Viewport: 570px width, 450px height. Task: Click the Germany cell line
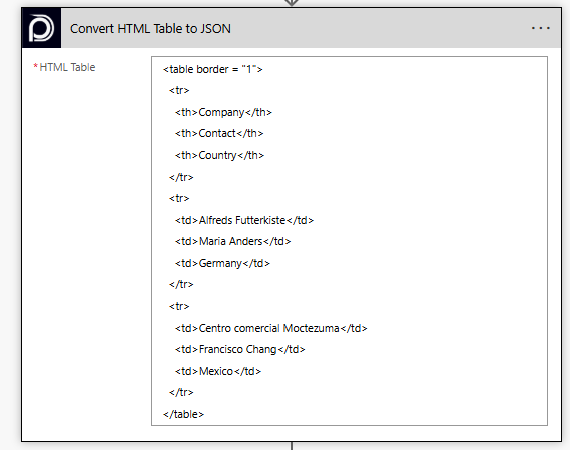tap(222, 263)
